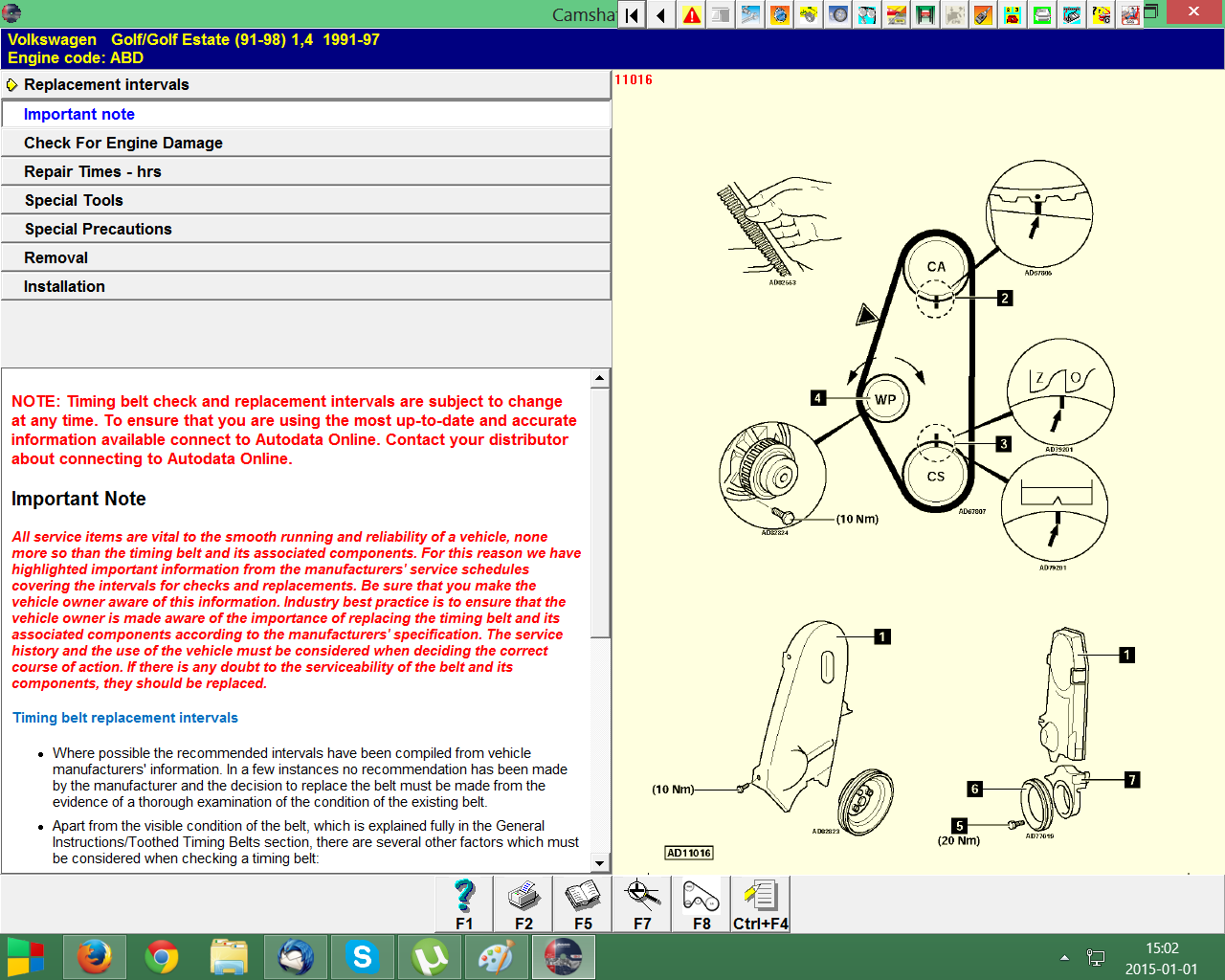Screen dimensions: 1225x980
Task: Open File Explorer from the taskbar
Action: click(x=229, y=957)
